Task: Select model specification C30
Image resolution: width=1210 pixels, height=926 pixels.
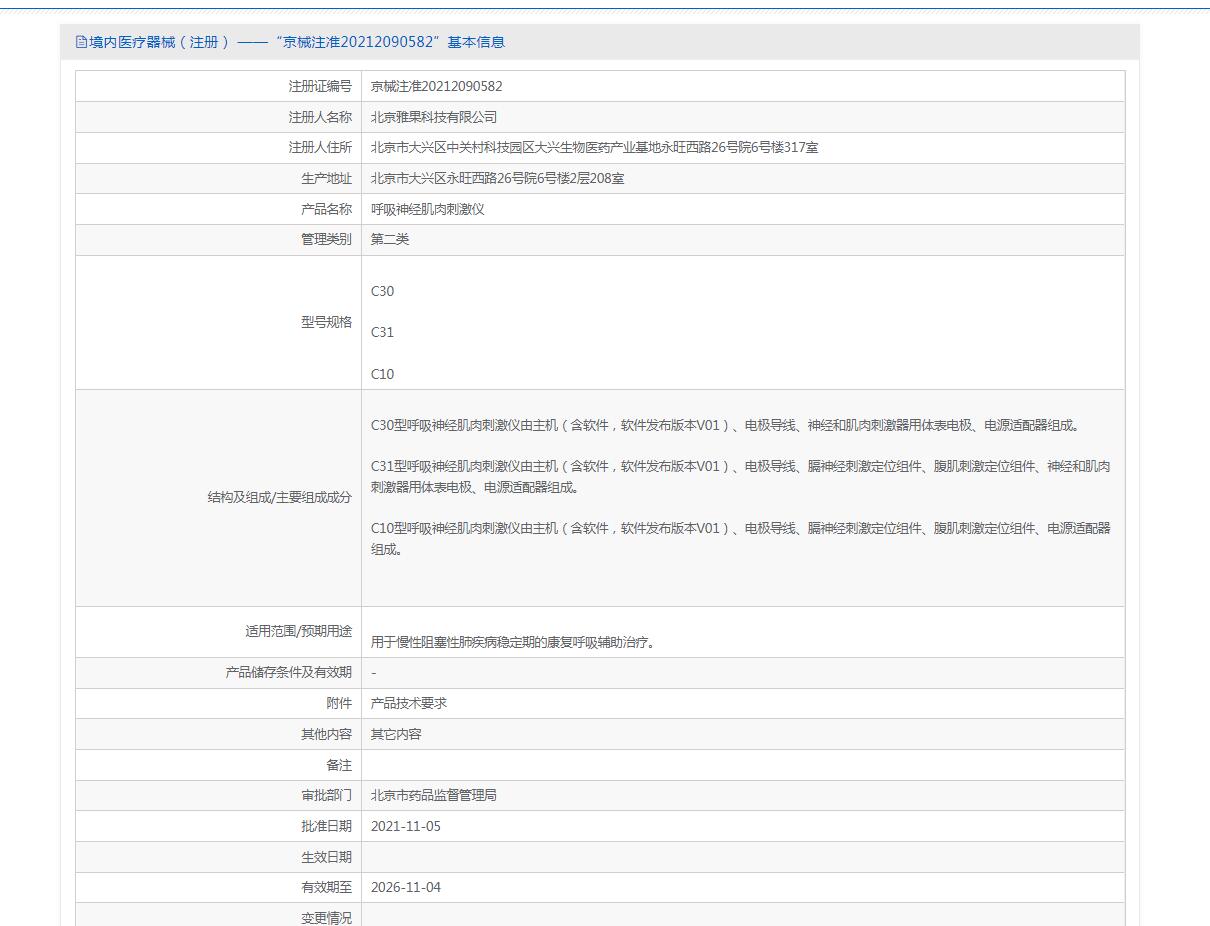Action: (x=383, y=291)
